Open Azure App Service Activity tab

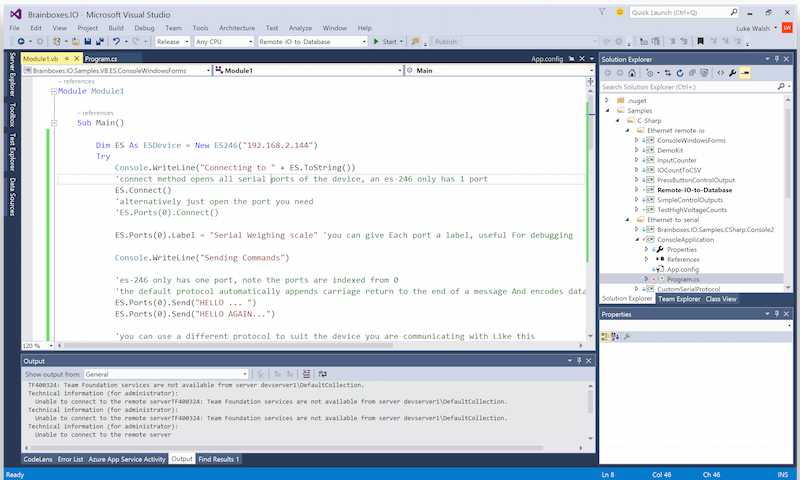tap(127, 459)
